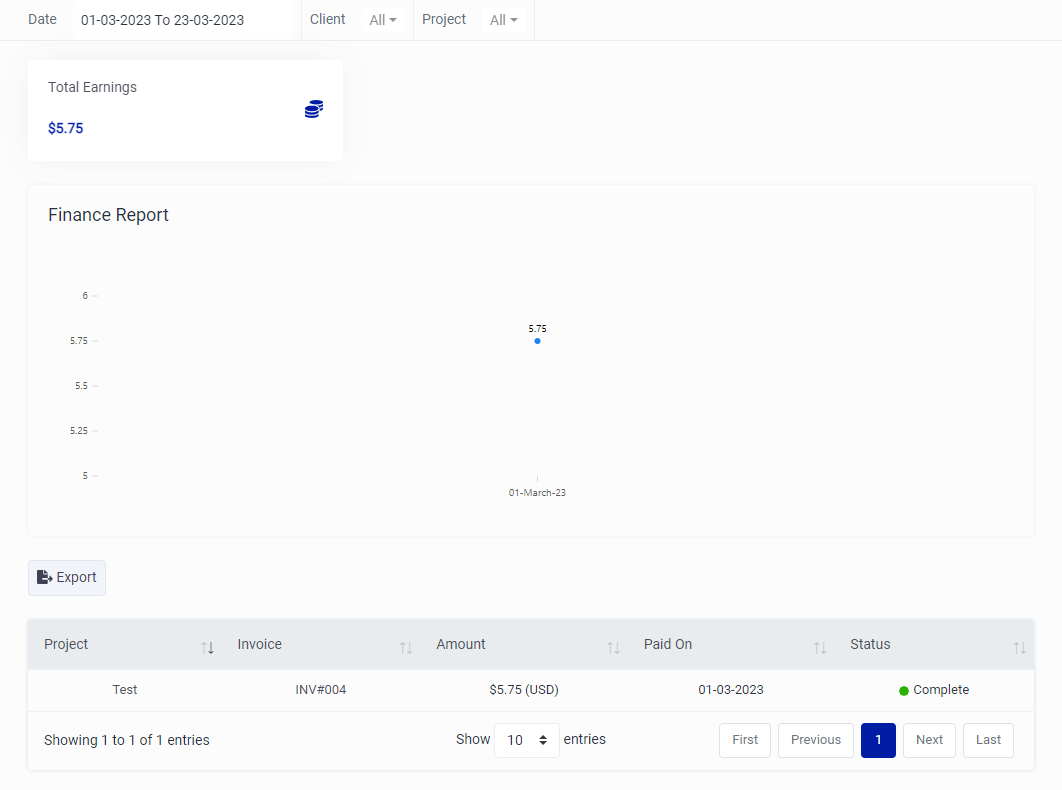
Task: Change the Show entries count
Action: 527,740
